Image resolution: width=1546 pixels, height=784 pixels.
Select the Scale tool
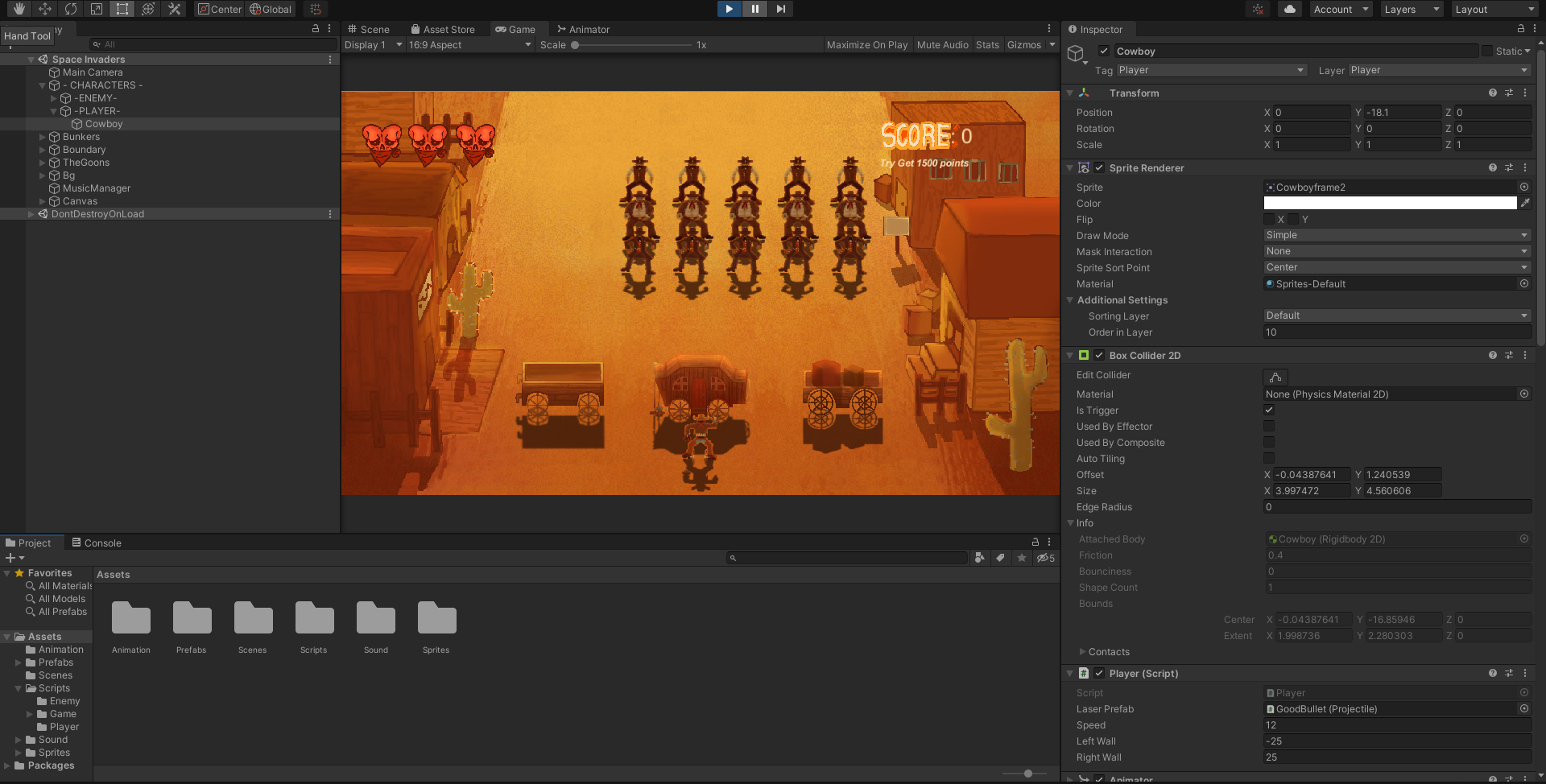pos(97,9)
